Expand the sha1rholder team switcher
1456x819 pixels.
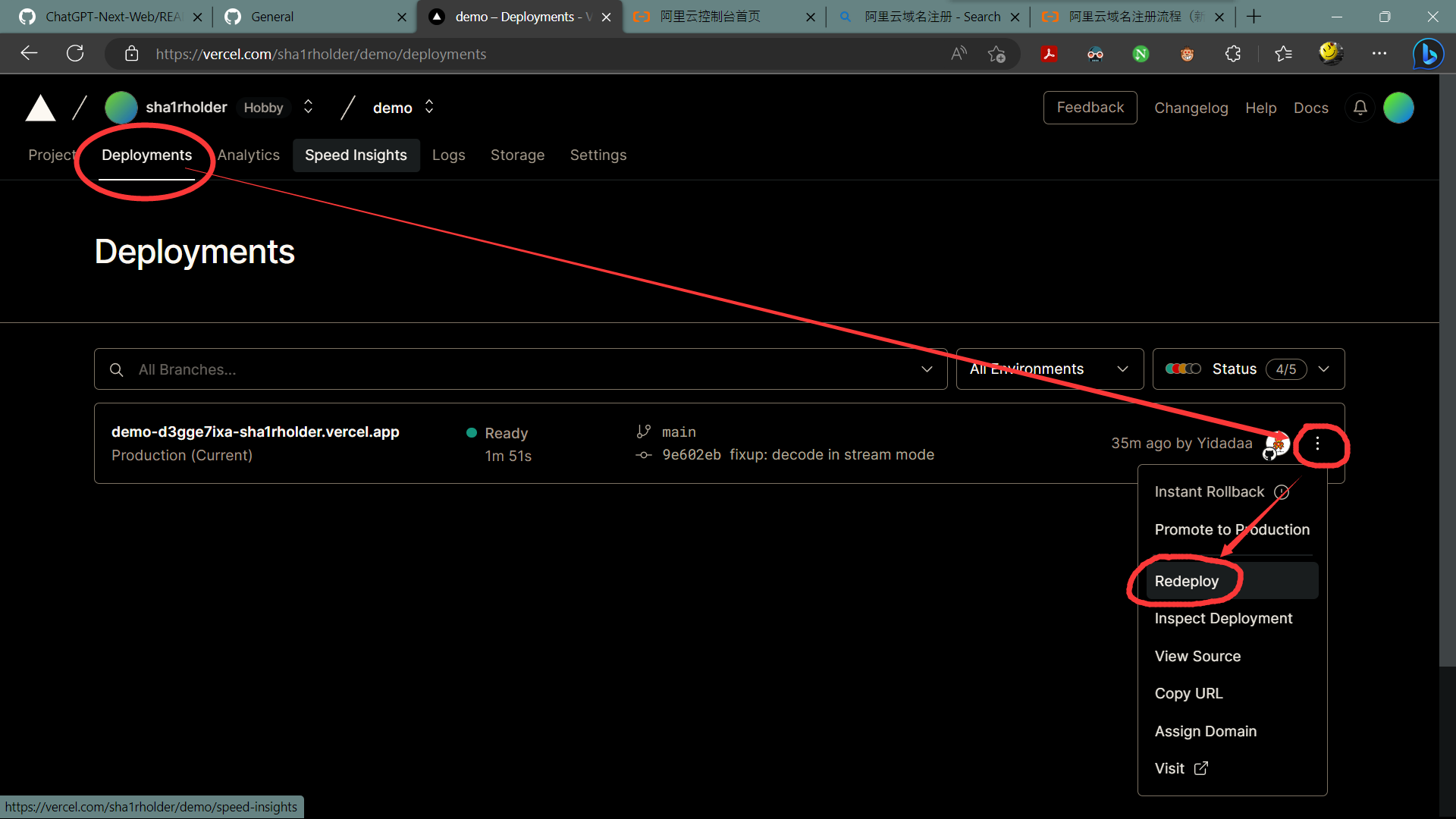(x=308, y=107)
